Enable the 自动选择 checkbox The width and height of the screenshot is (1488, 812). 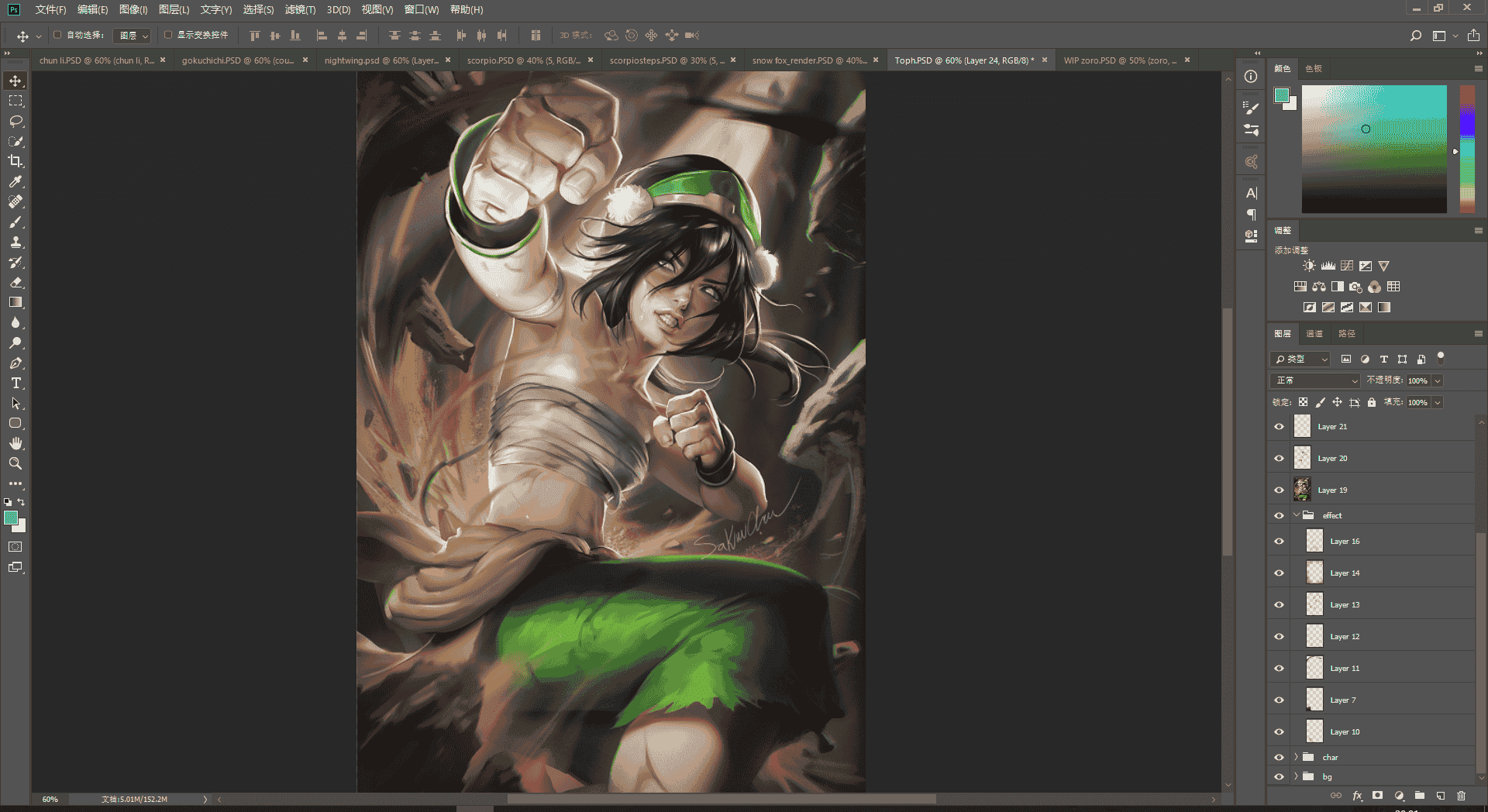(57, 35)
